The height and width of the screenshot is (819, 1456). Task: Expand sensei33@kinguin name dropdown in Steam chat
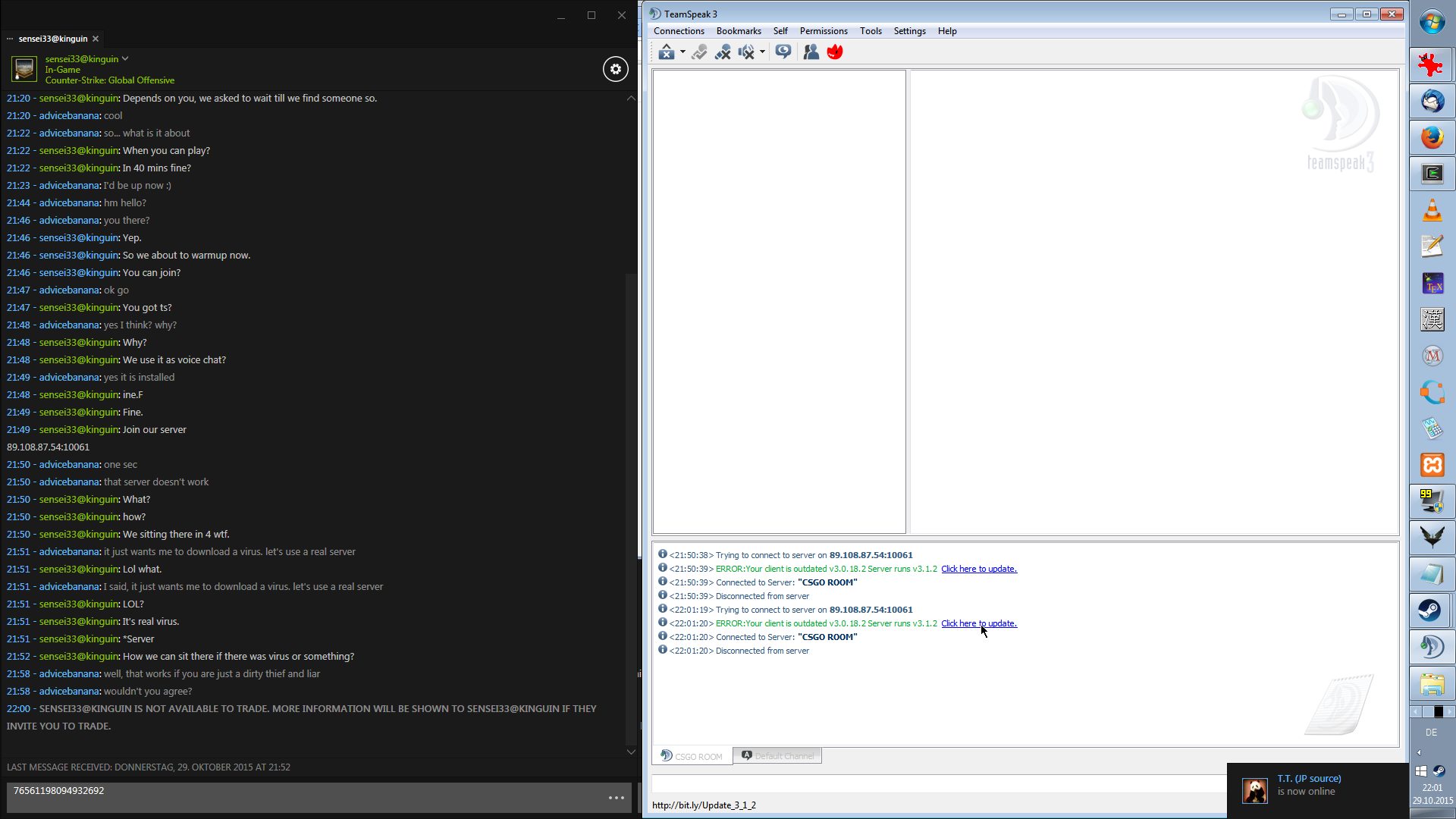pos(125,58)
